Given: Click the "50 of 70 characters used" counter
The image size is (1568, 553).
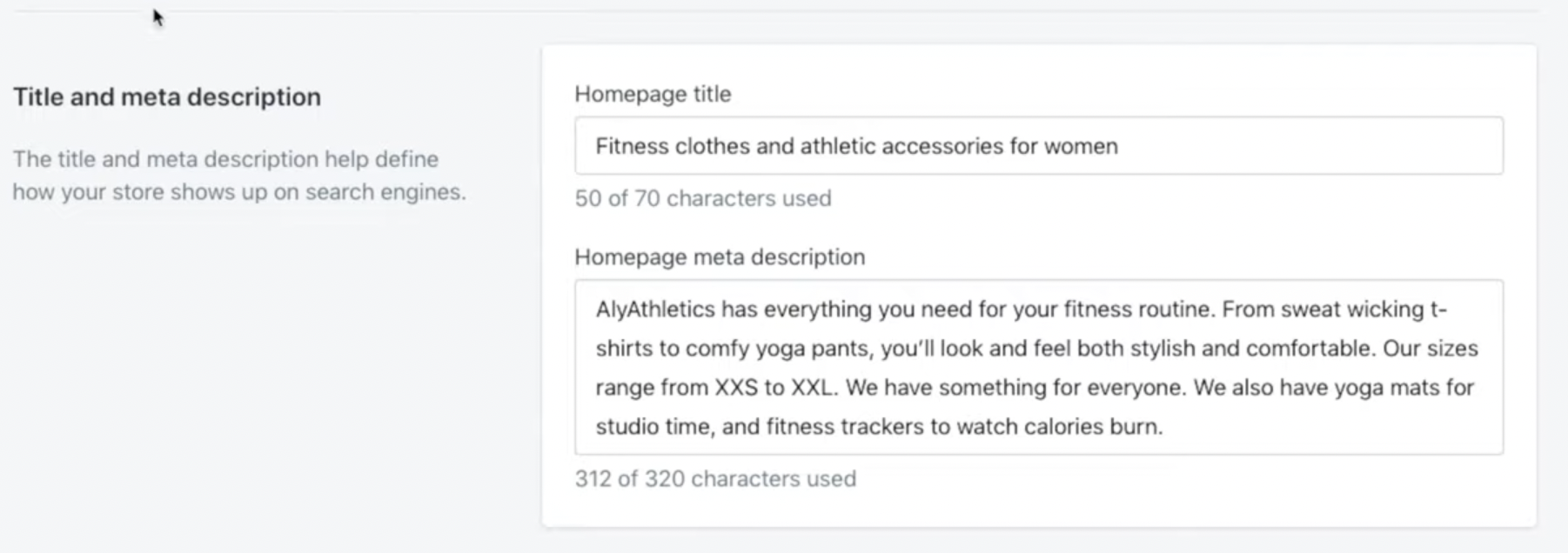Looking at the screenshot, I should (702, 198).
